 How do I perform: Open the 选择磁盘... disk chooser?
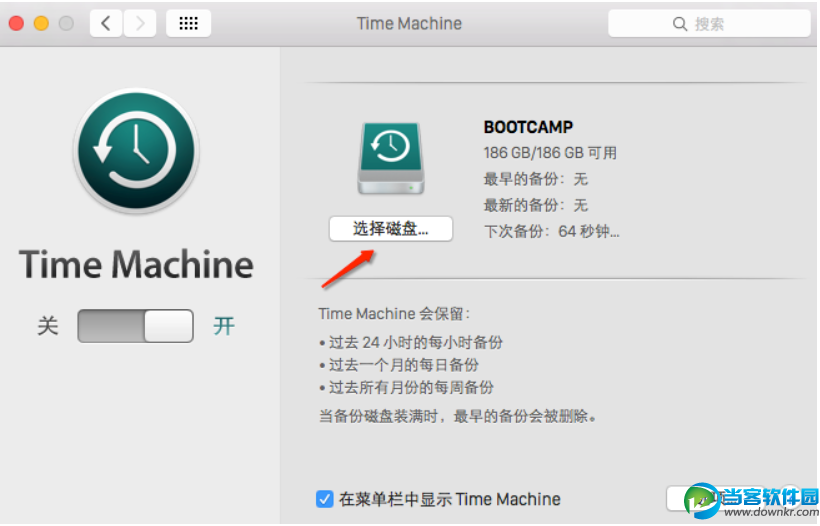pos(391,228)
